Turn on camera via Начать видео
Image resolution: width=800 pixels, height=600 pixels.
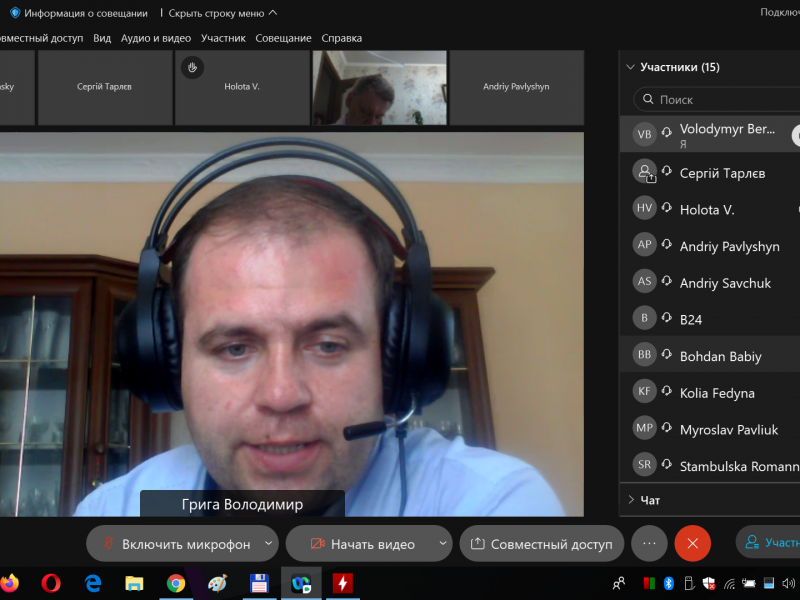362,544
